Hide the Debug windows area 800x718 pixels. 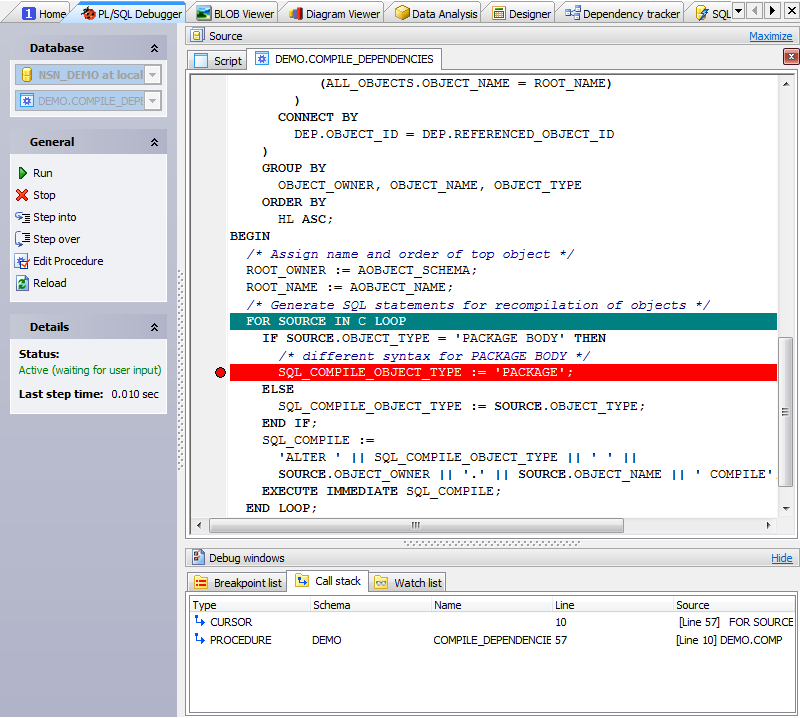[x=781, y=558]
